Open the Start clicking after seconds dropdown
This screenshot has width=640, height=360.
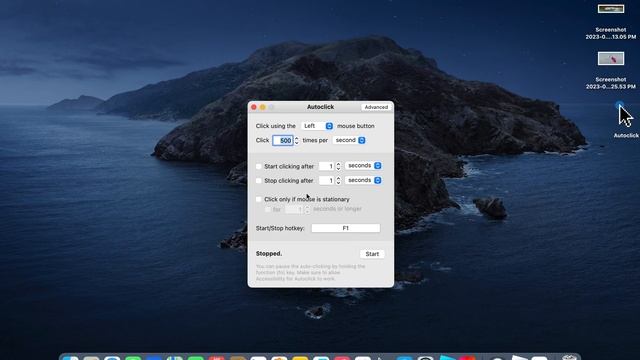coord(363,166)
